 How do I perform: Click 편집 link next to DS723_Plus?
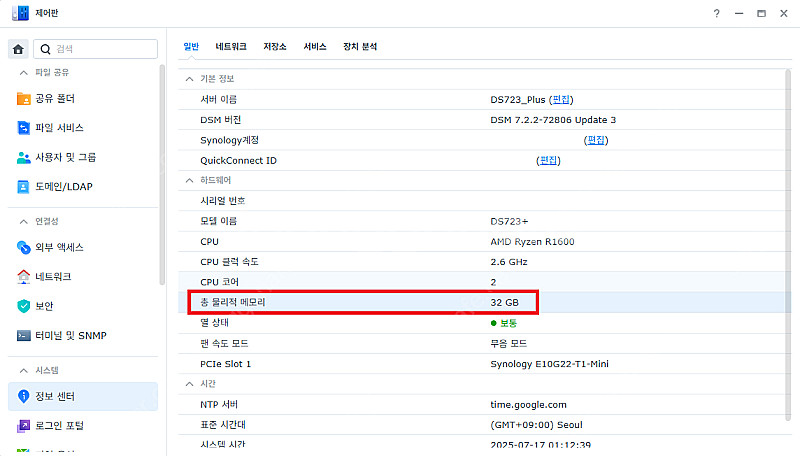click(561, 99)
